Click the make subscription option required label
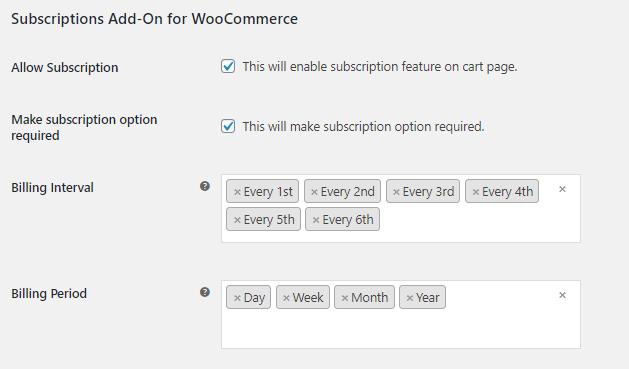The width and height of the screenshot is (629, 369). pyautogui.click(x=363, y=127)
